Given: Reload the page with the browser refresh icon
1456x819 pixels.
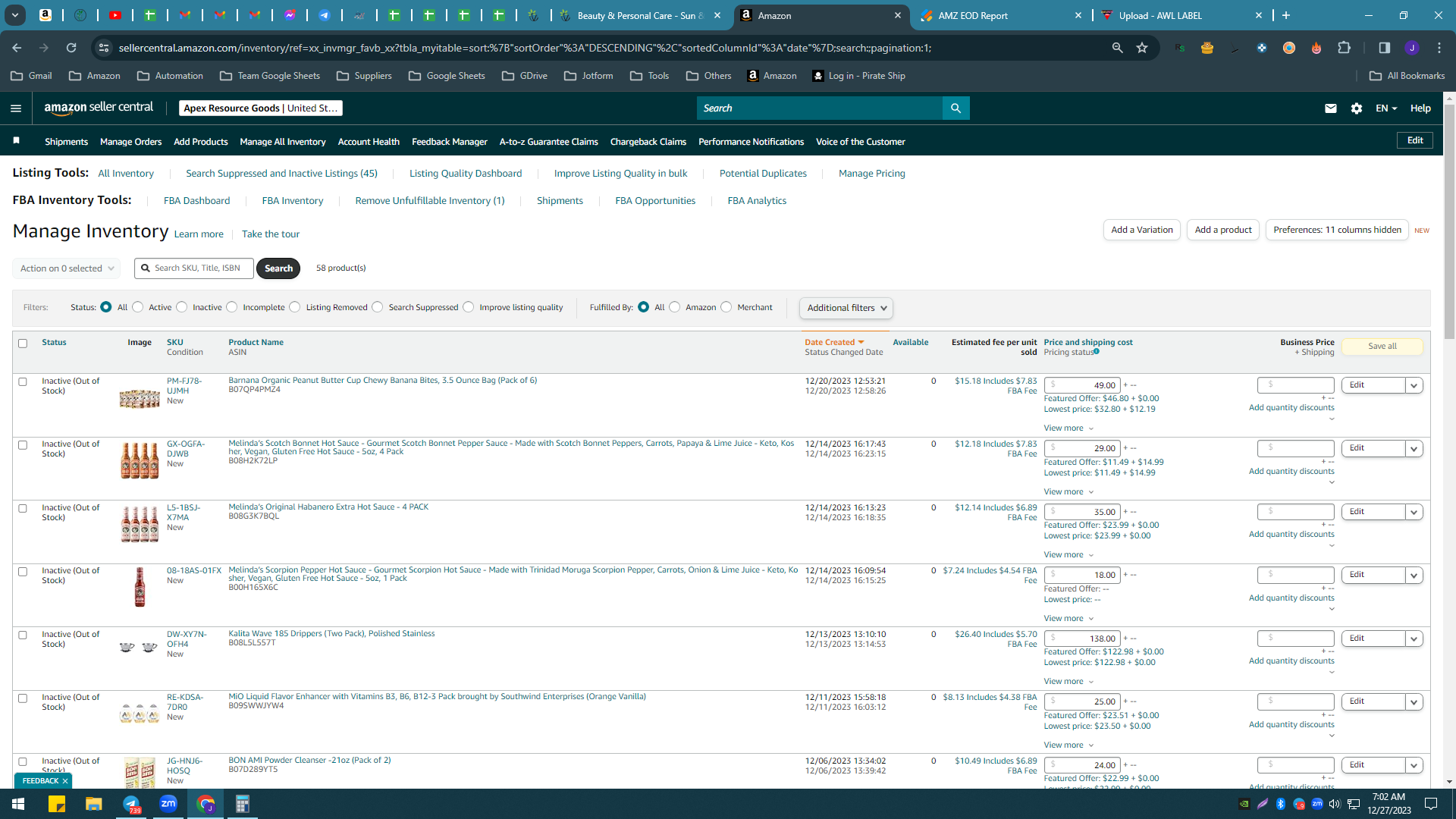Looking at the screenshot, I should (71, 48).
